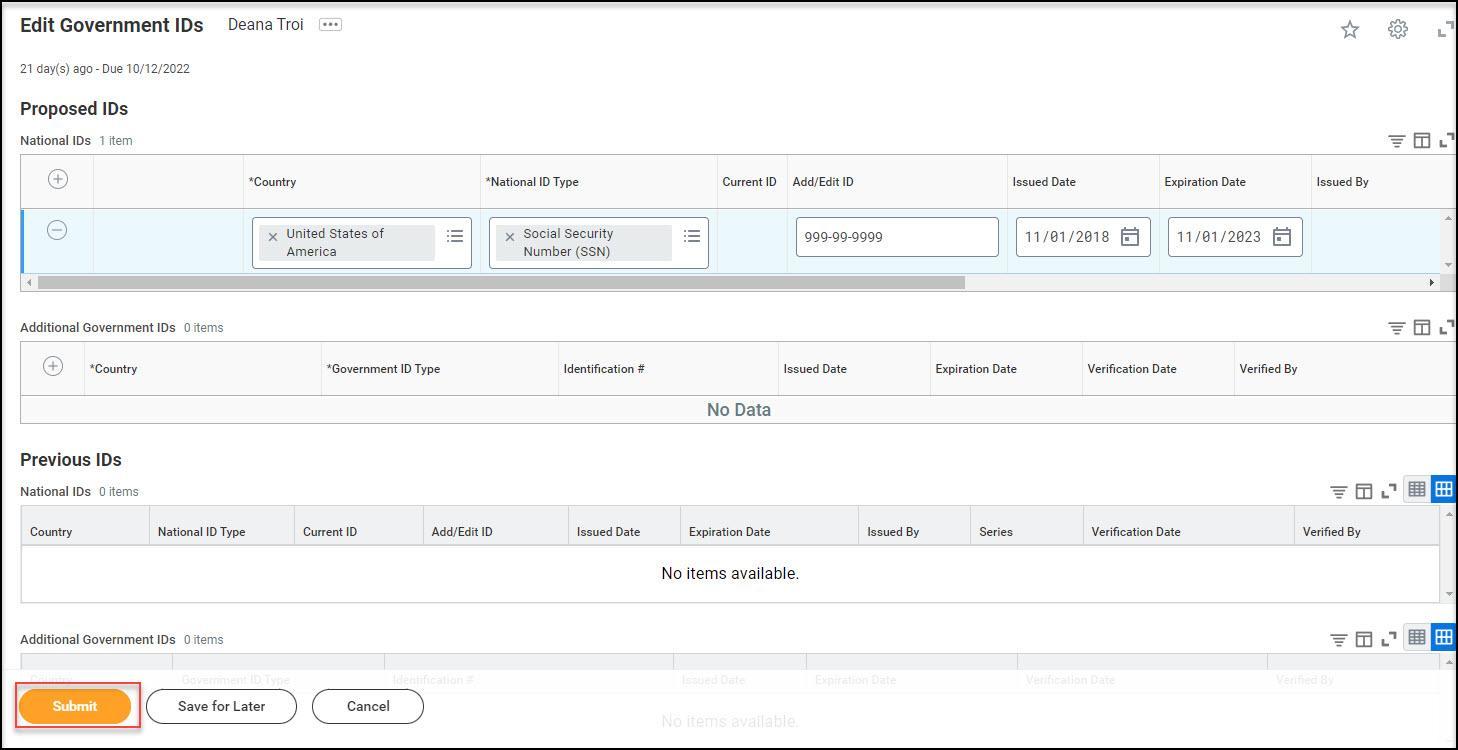This screenshot has width=1458, height=750.
Task: Click Verification Date header in Proposed Additional IDs
Action: pos(1132,369)
